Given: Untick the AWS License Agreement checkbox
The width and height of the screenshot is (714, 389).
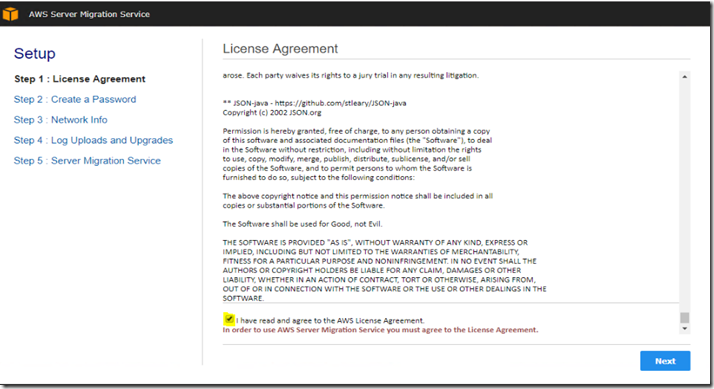Looking at the screenshot, I should pyautogui.click(x=229, y=319).
